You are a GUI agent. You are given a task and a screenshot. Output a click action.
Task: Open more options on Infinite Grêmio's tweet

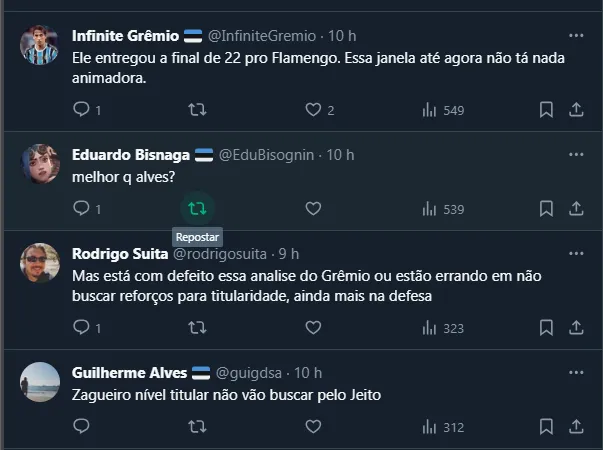click(x=576, y=35)
